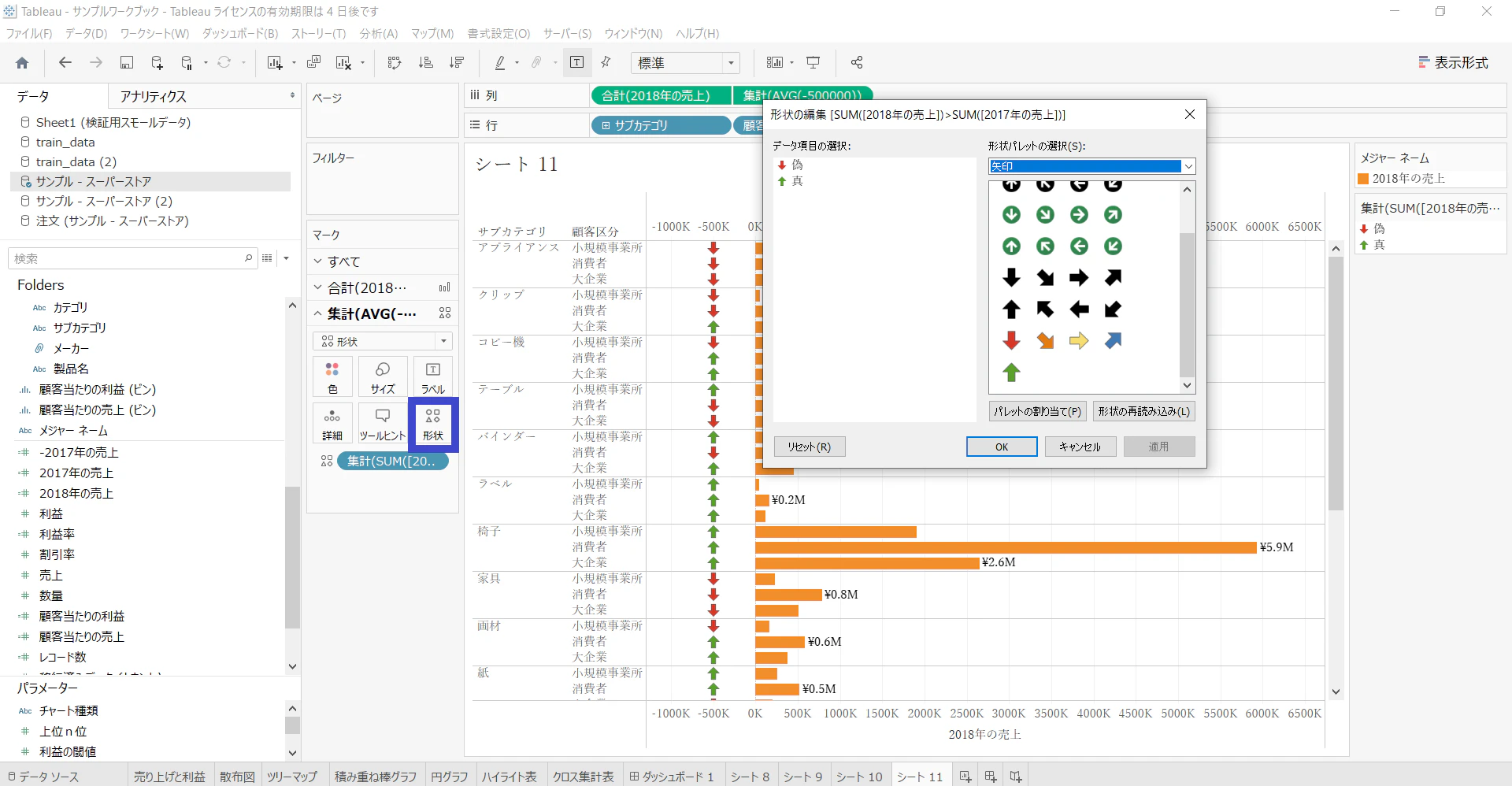Open the 詳細 detail mark card

tap(332, 424)
